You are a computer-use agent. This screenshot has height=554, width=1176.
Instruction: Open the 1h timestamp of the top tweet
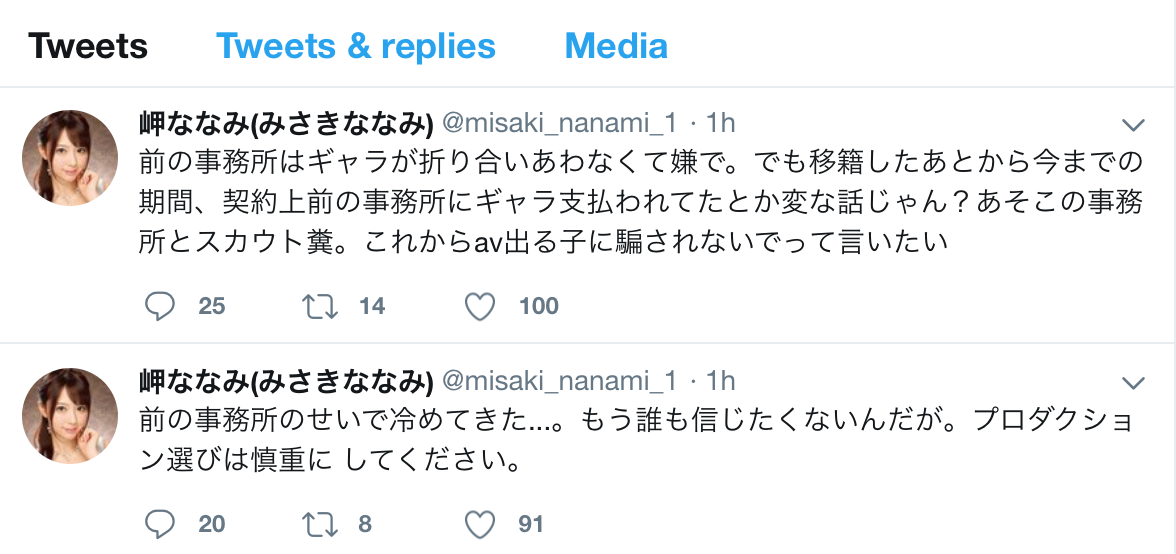[721, 124]
